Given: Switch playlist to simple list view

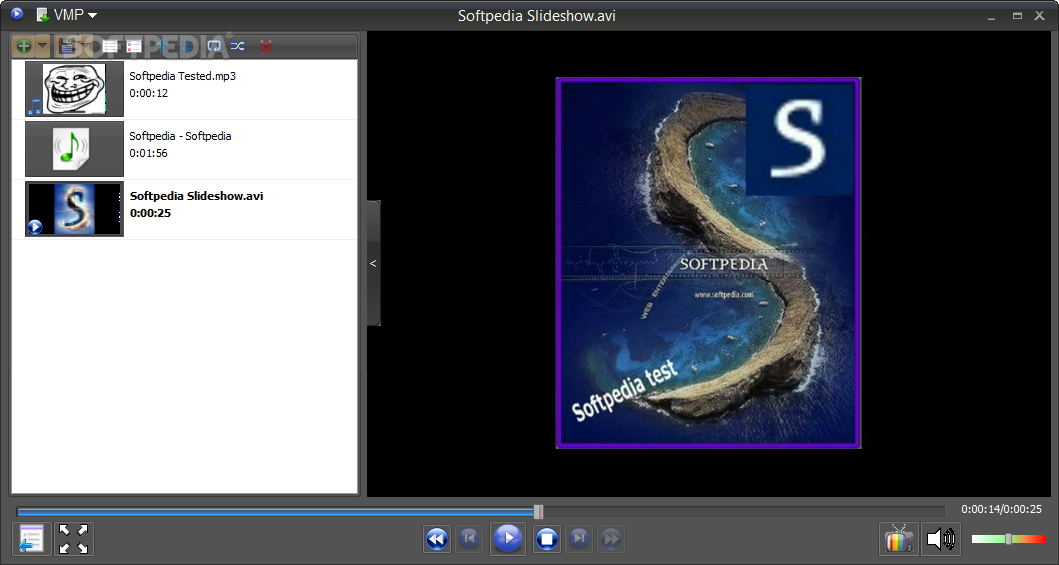Looking at the screenshot, I should click(109, 47).
